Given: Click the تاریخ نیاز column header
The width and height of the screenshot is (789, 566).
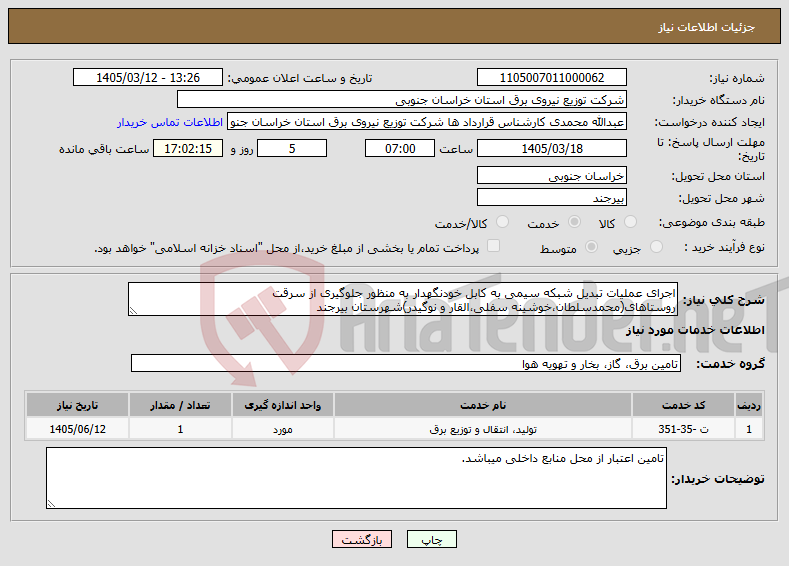Looking at the screenshot, I should (x=77, y=405).
